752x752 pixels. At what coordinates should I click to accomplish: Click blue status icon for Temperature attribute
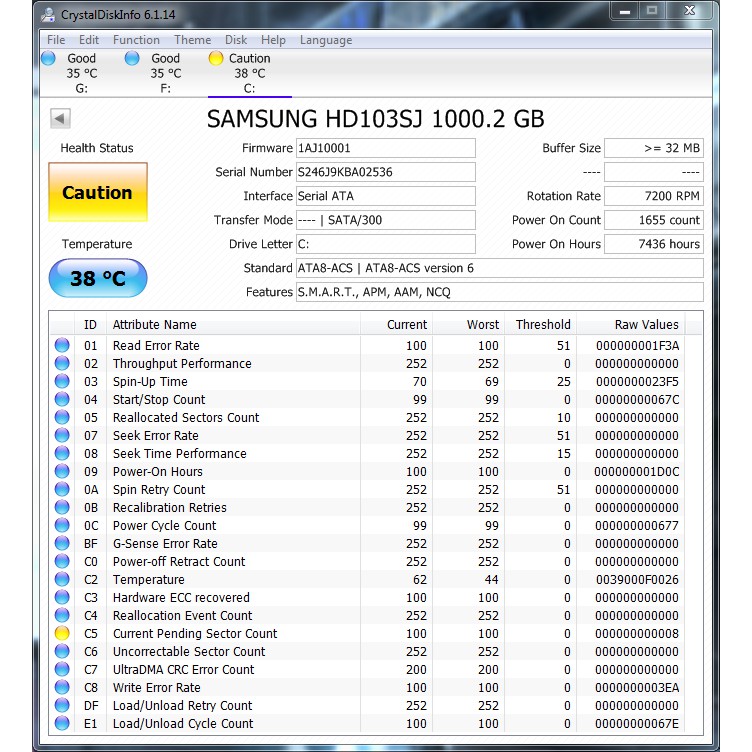[62, 580]
